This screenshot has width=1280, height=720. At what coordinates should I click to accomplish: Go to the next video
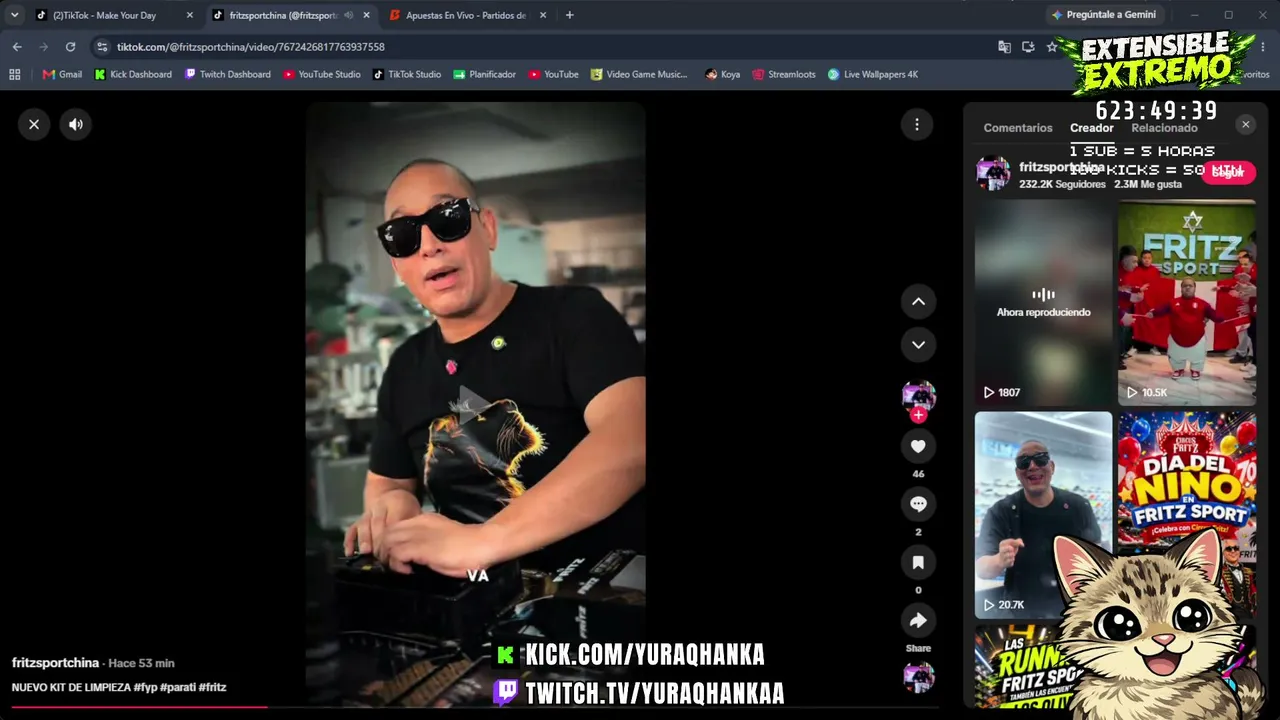918,345
